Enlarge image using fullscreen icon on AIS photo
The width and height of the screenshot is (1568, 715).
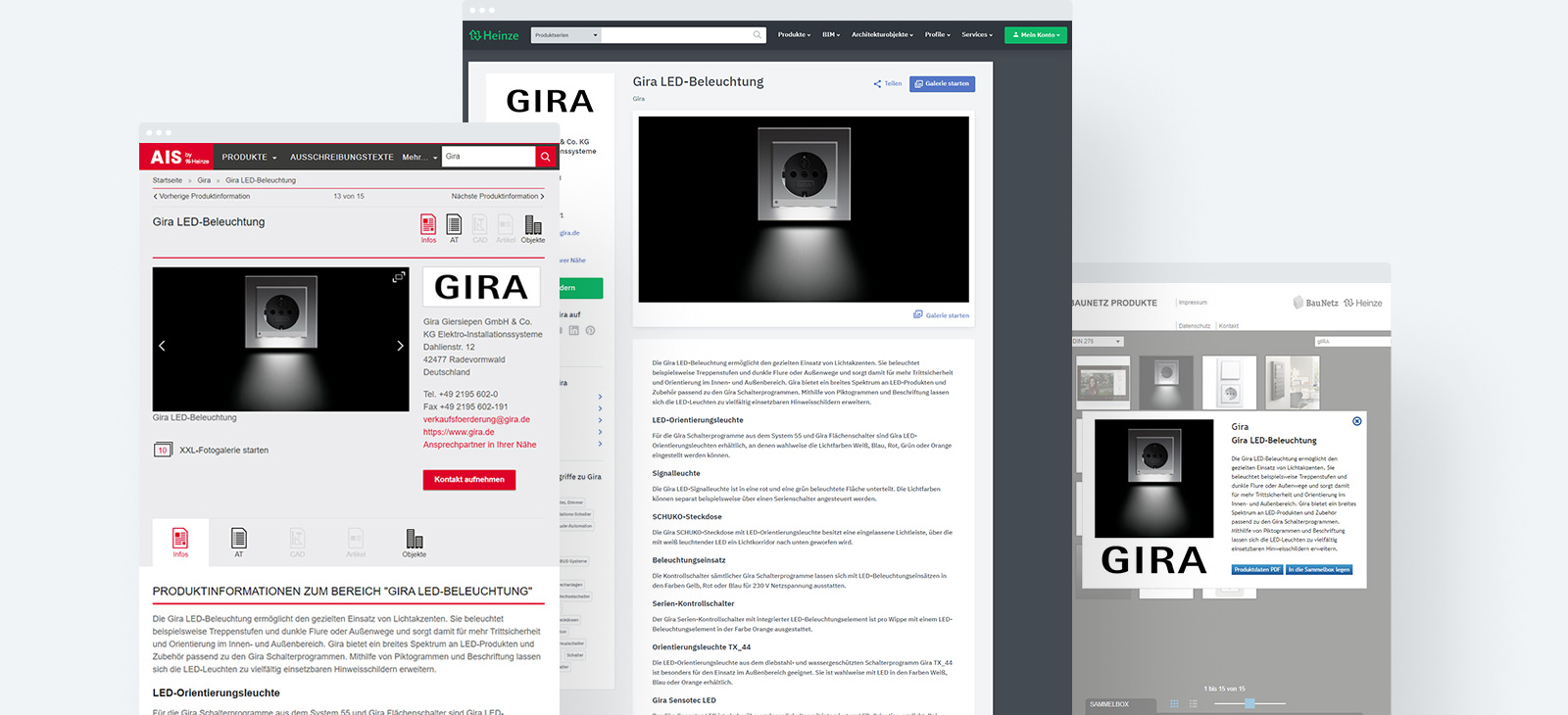click(x=399, y=277)
